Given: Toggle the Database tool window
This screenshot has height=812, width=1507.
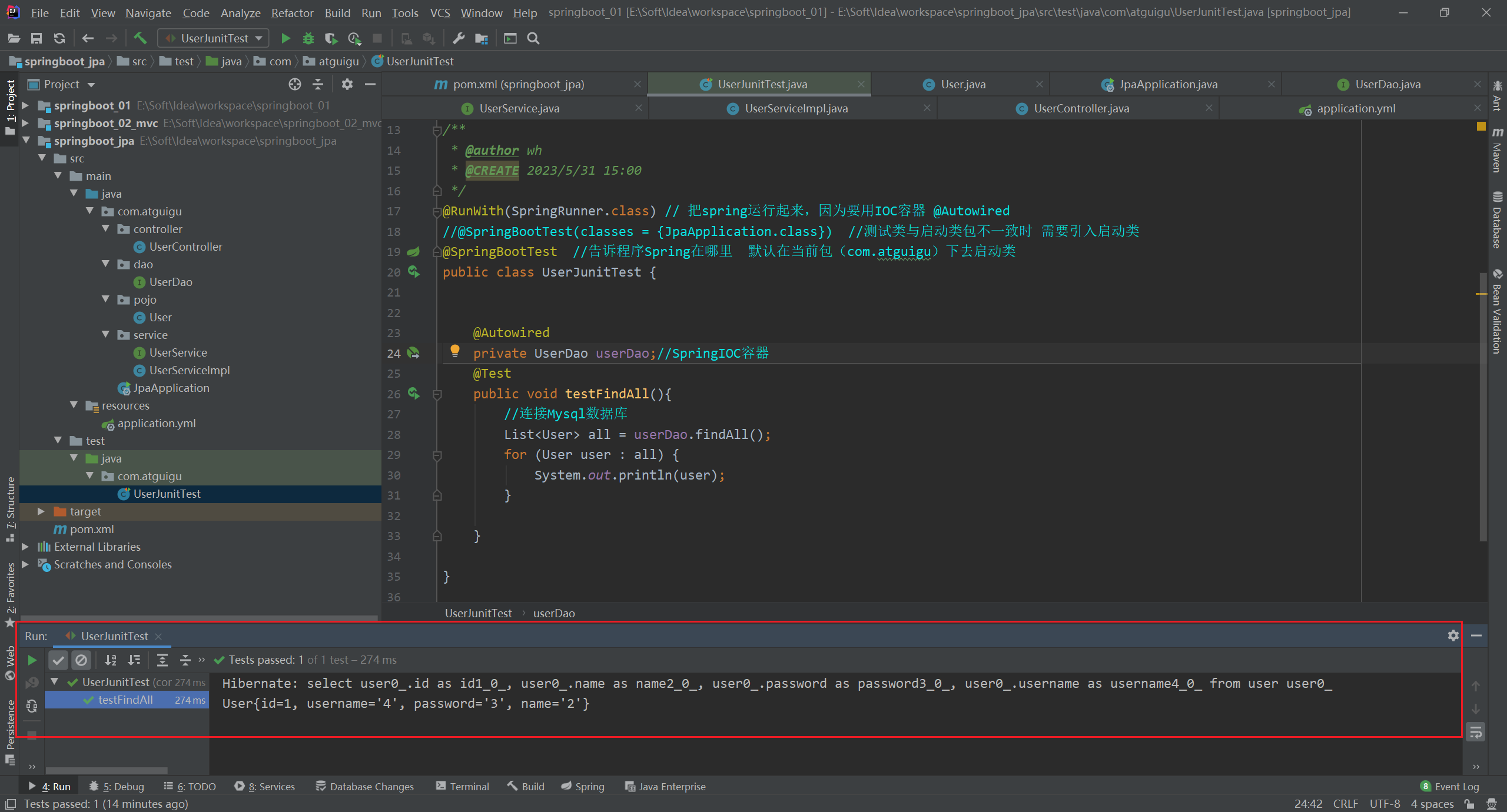Looking at the screenshot, I should pyautogui.click(x=1497, y=221).
